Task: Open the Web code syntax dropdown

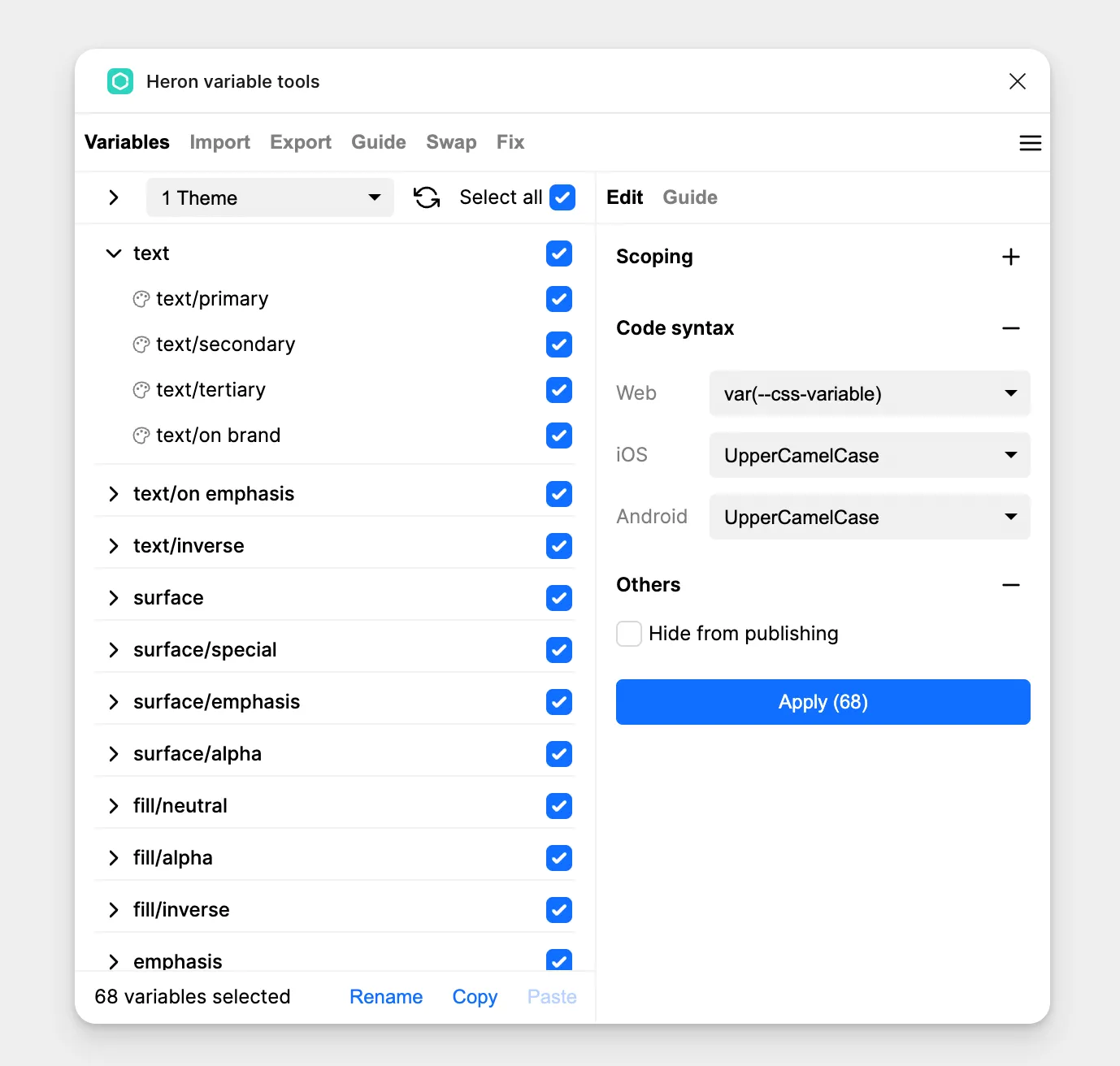Action: pos(869,393)
